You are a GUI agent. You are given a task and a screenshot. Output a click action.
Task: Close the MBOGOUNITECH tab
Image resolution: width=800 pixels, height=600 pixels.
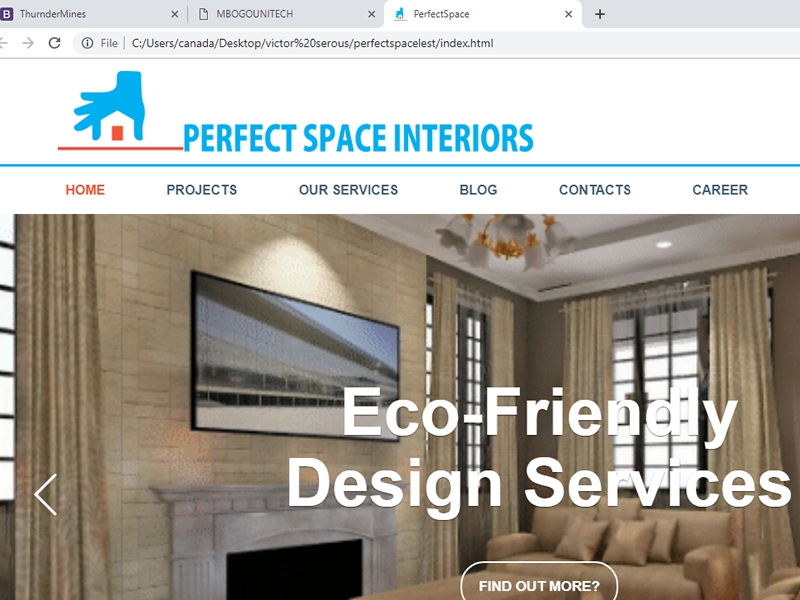[x=372, y=14]
